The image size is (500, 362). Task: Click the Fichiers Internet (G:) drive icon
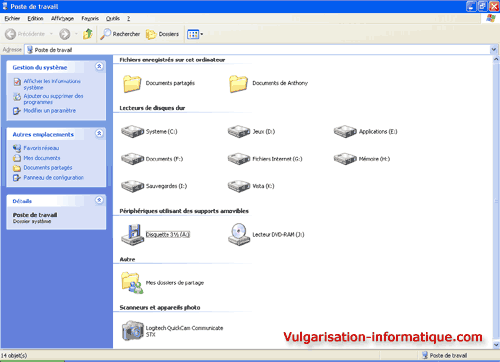[239, 159]
